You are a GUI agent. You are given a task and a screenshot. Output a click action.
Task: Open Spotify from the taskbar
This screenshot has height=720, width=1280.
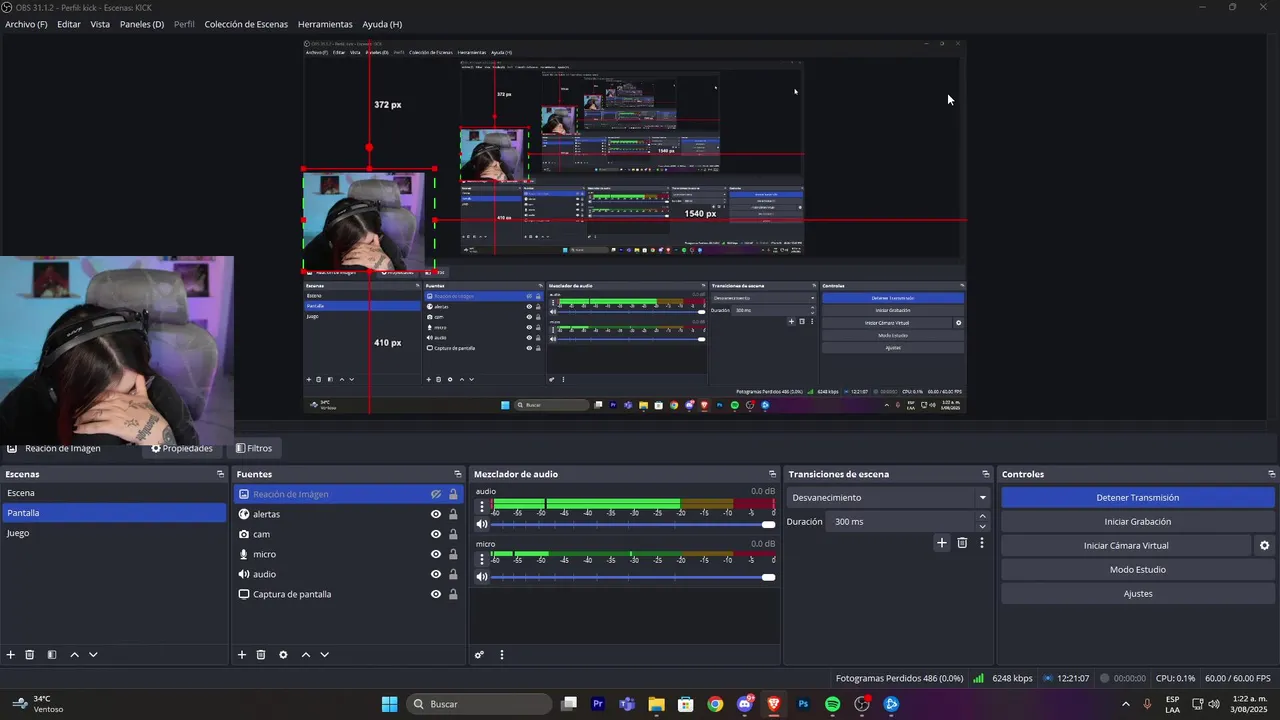[x=832, y=704]
